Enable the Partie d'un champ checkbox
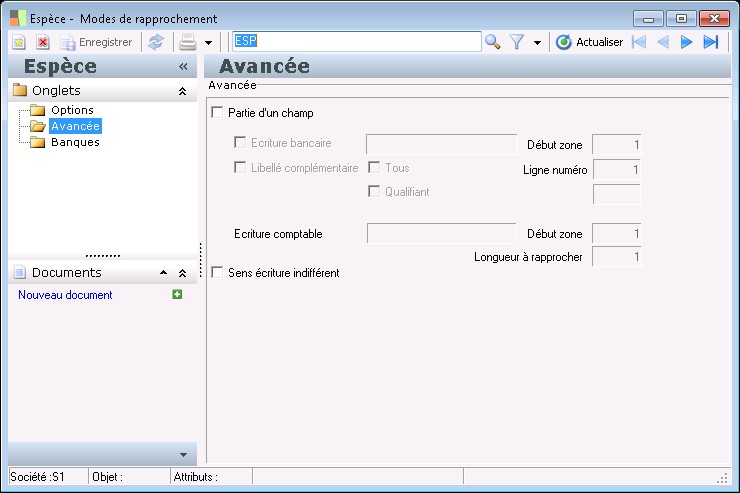 217,112
